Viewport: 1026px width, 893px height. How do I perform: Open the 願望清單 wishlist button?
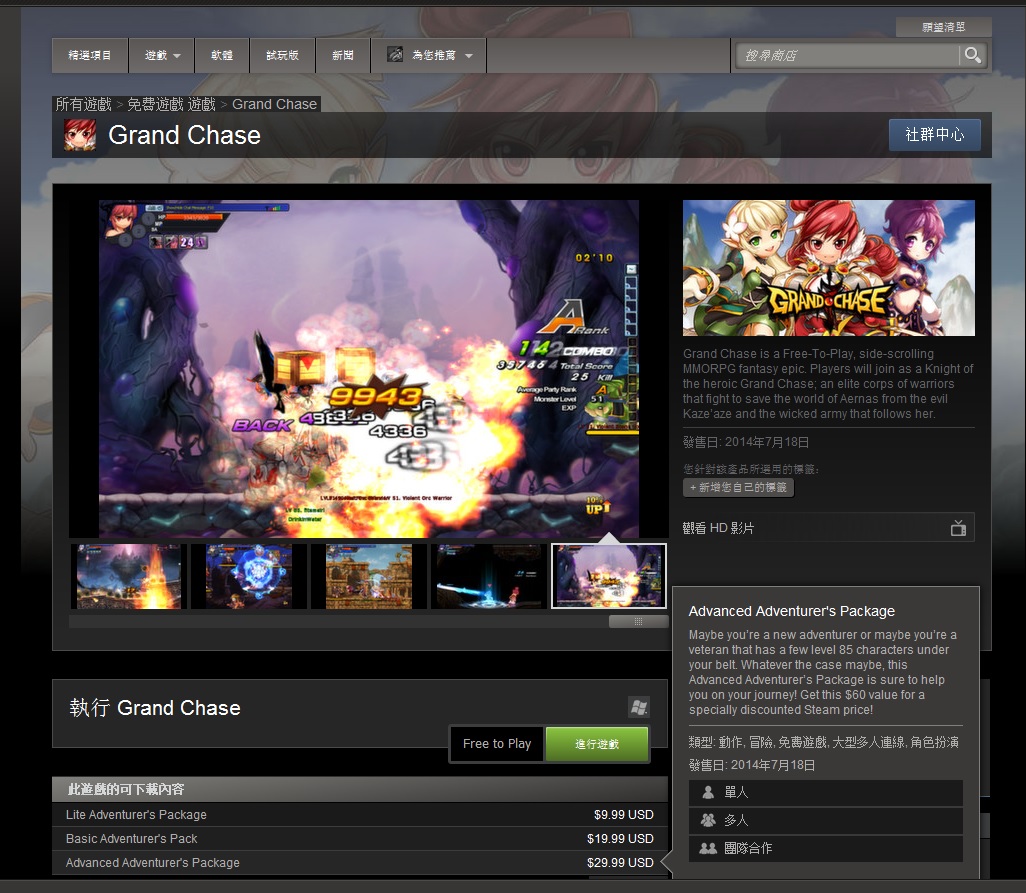click(x=944, y=27)
